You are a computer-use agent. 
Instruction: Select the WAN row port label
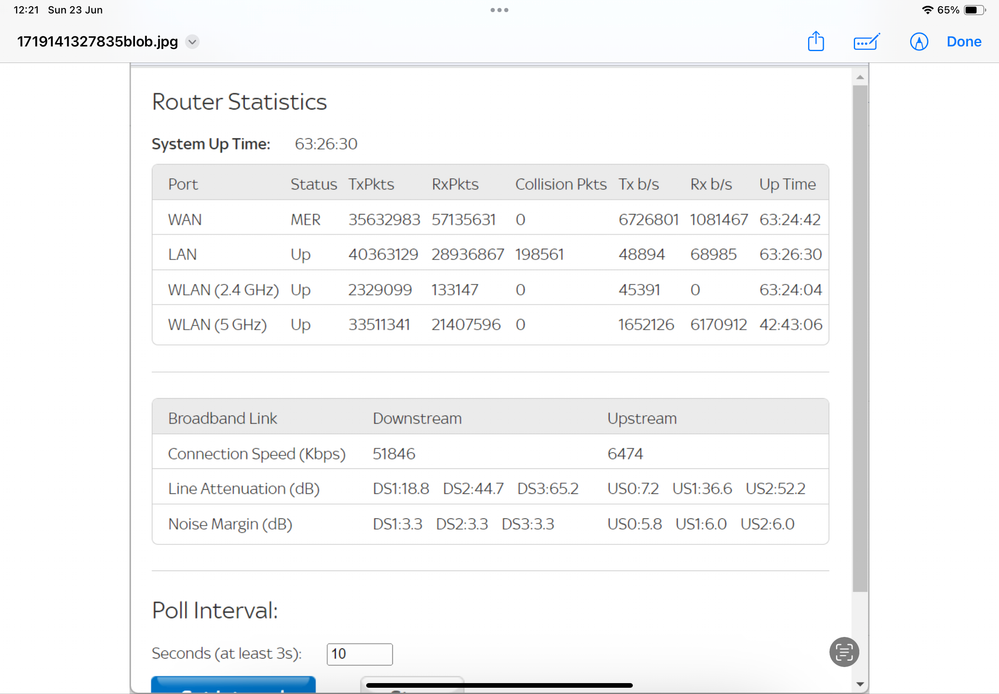coord(183,220)
